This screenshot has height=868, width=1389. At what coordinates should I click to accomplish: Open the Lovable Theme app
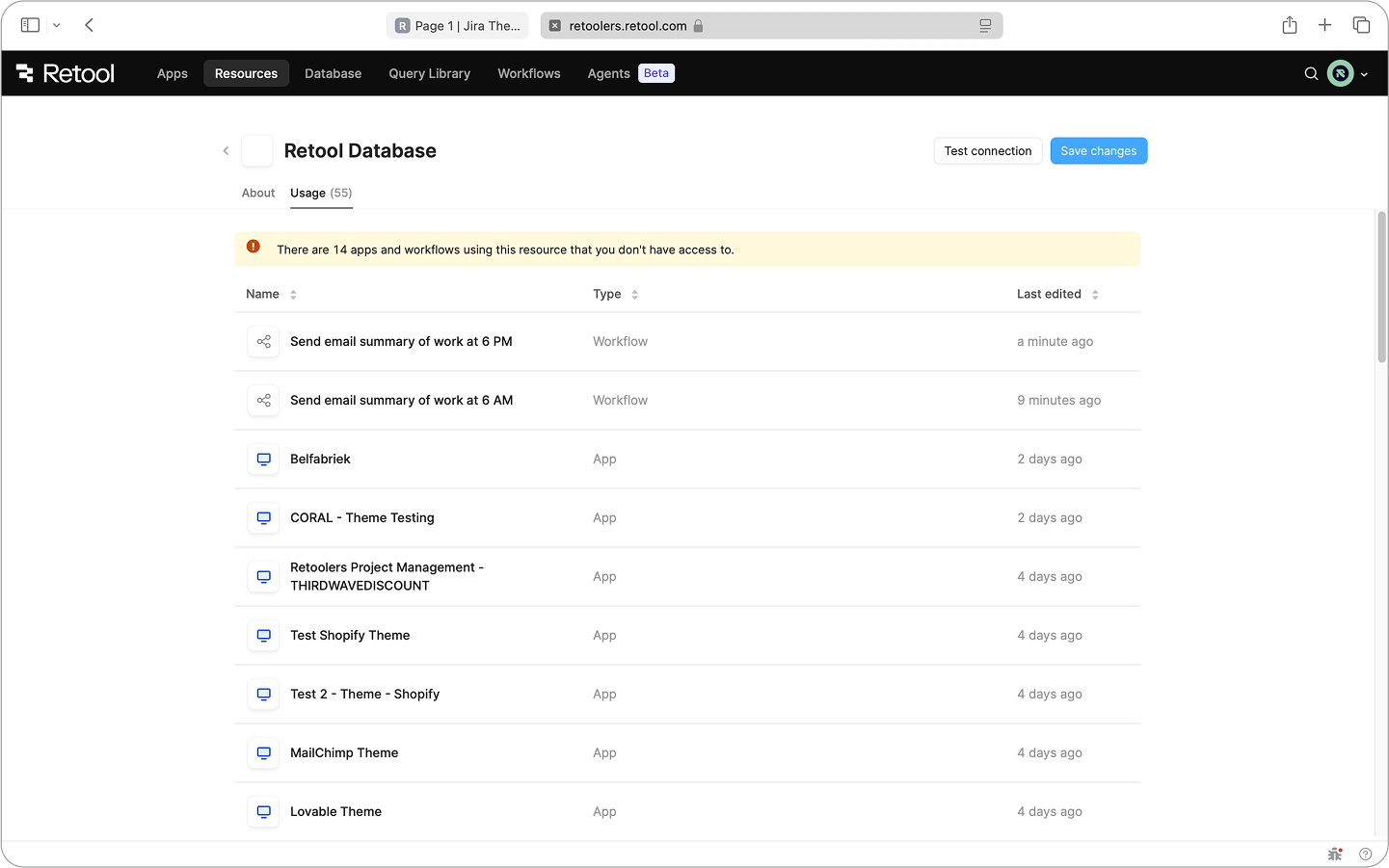click(x=335, y=812)
